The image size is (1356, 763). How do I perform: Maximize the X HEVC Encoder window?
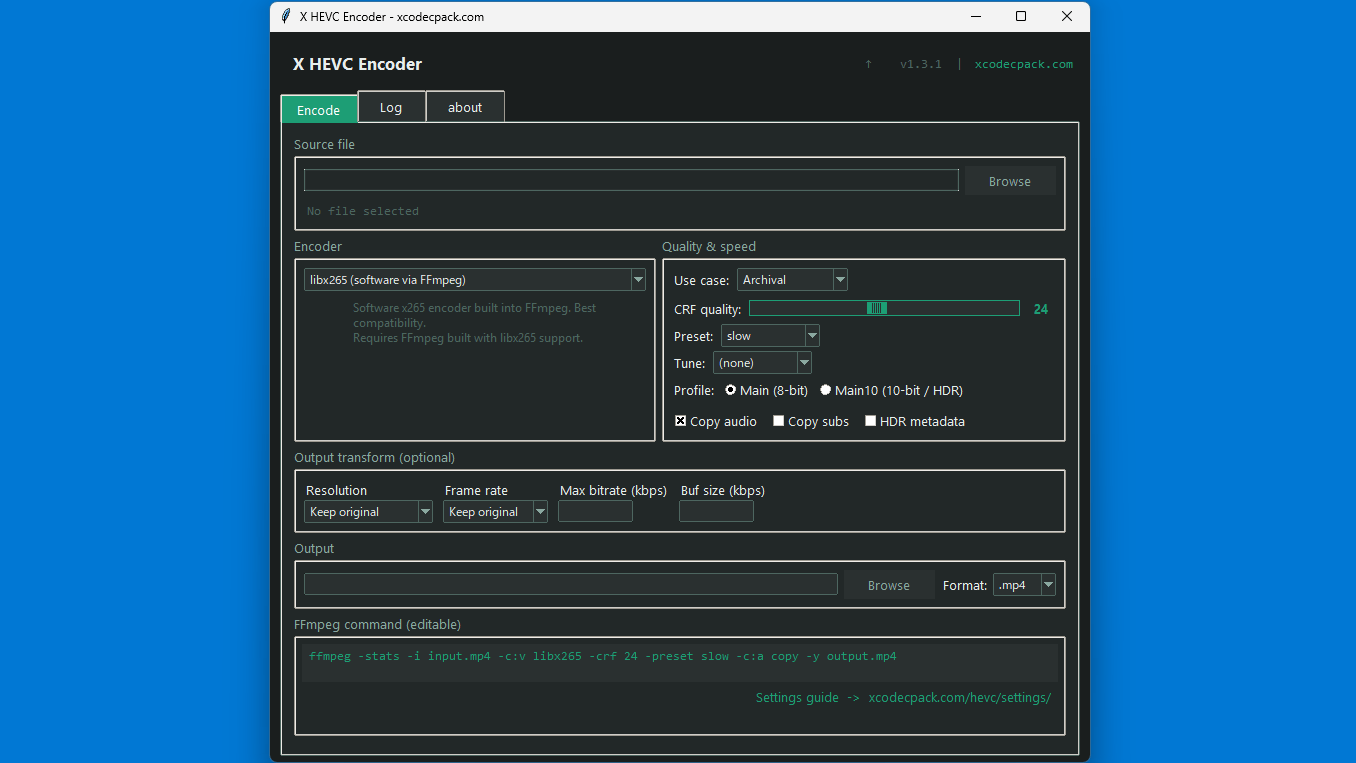point(1021,16)
